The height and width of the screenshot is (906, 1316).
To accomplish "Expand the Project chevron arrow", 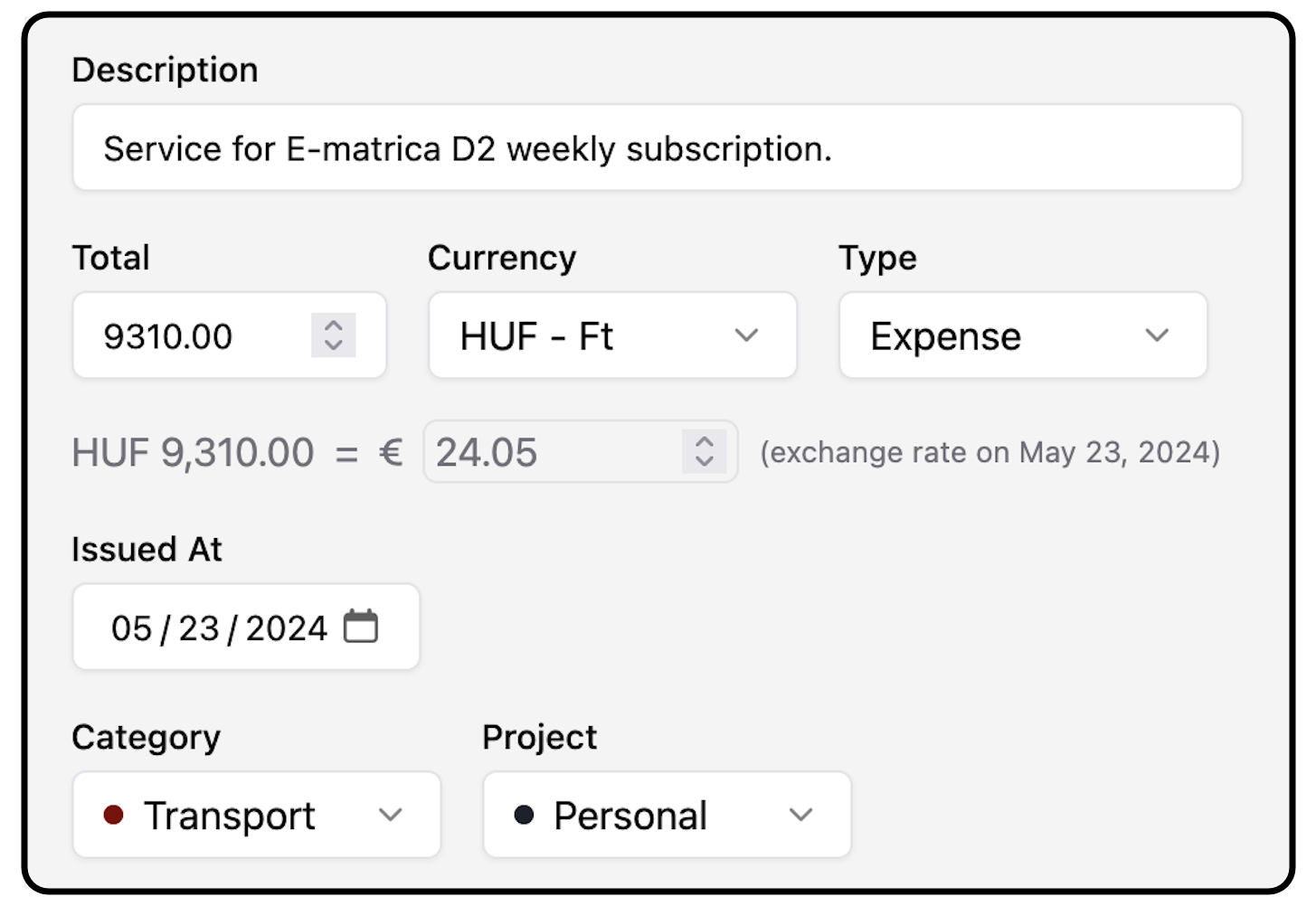I will (x=801, y=815).
